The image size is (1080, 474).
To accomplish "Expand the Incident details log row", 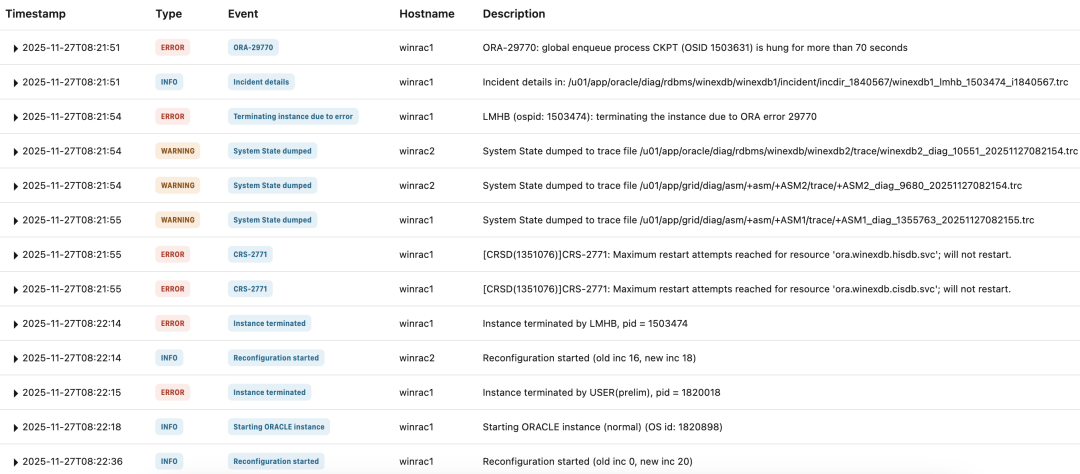I will pos(15,83).
